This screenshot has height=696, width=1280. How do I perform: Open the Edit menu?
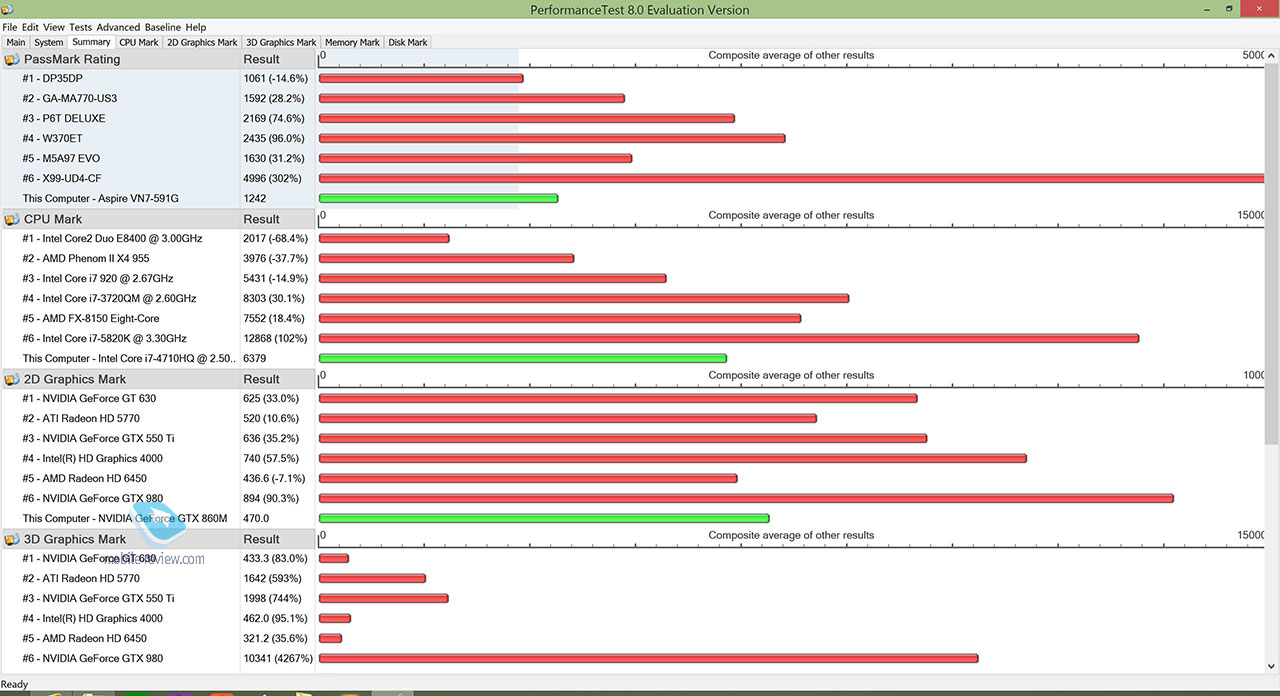click(x=30, y=27)
